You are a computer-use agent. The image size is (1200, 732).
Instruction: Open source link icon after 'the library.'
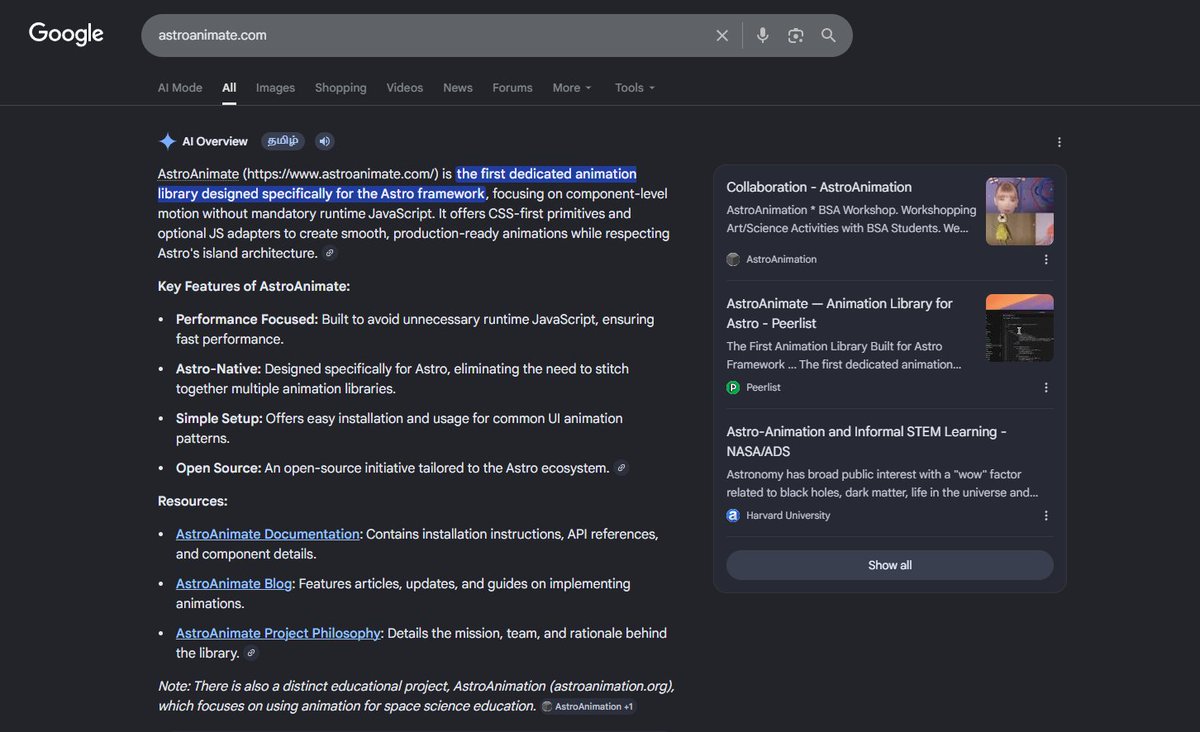coord(251,653)
